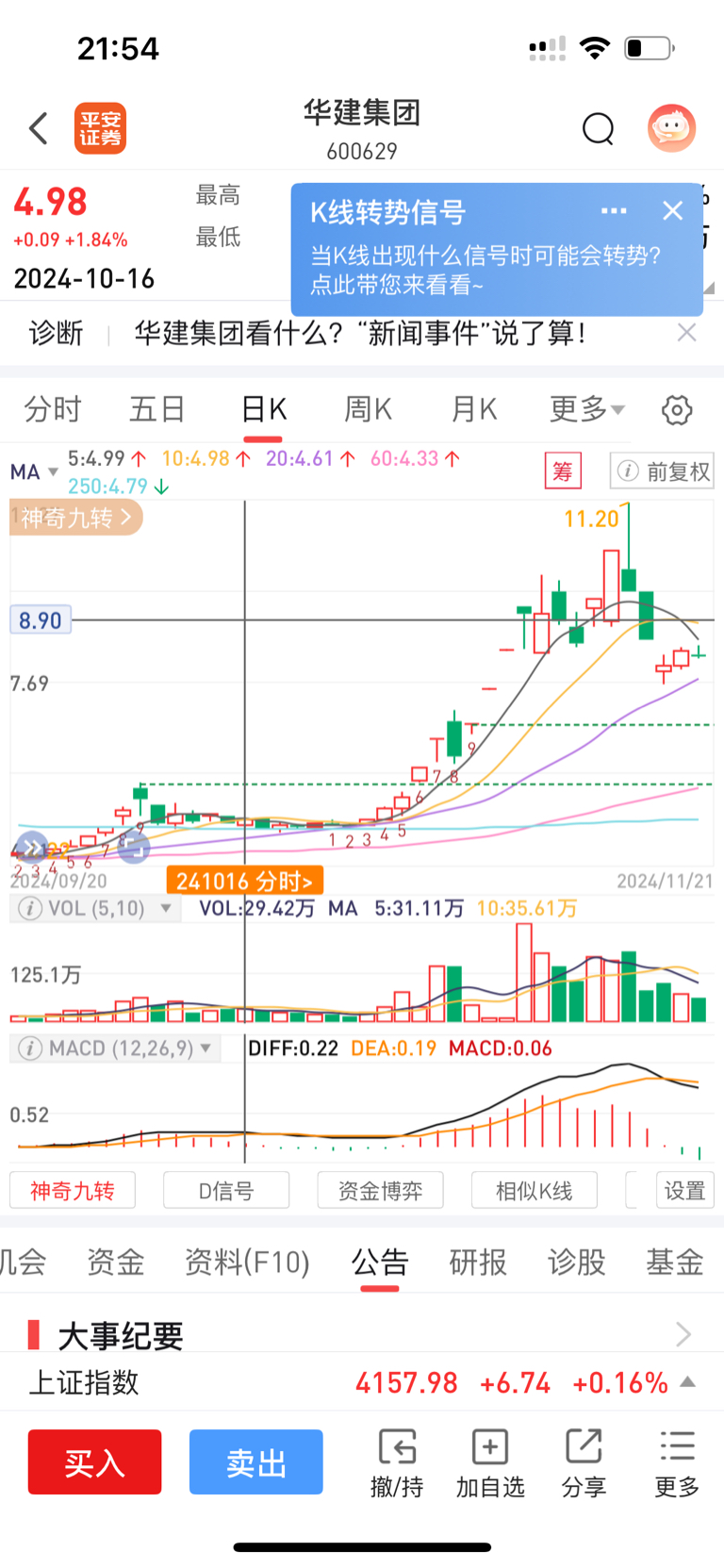Image resolution: width=724 pixels, height=1568 pixels.
Task: Tap the current price 4.98
Action: (50, 202)
